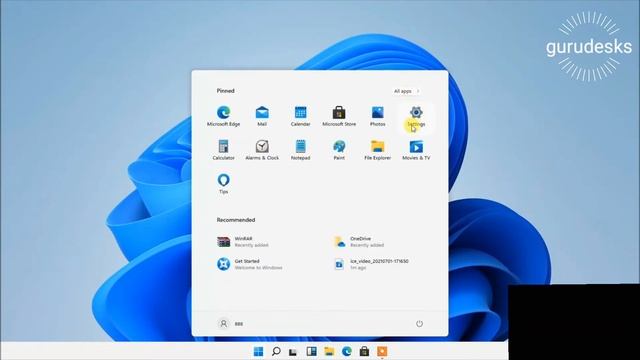This screenshot has width=640, height=360.
Task: Open taskbar Search magnifier
Action: point(276,351)
